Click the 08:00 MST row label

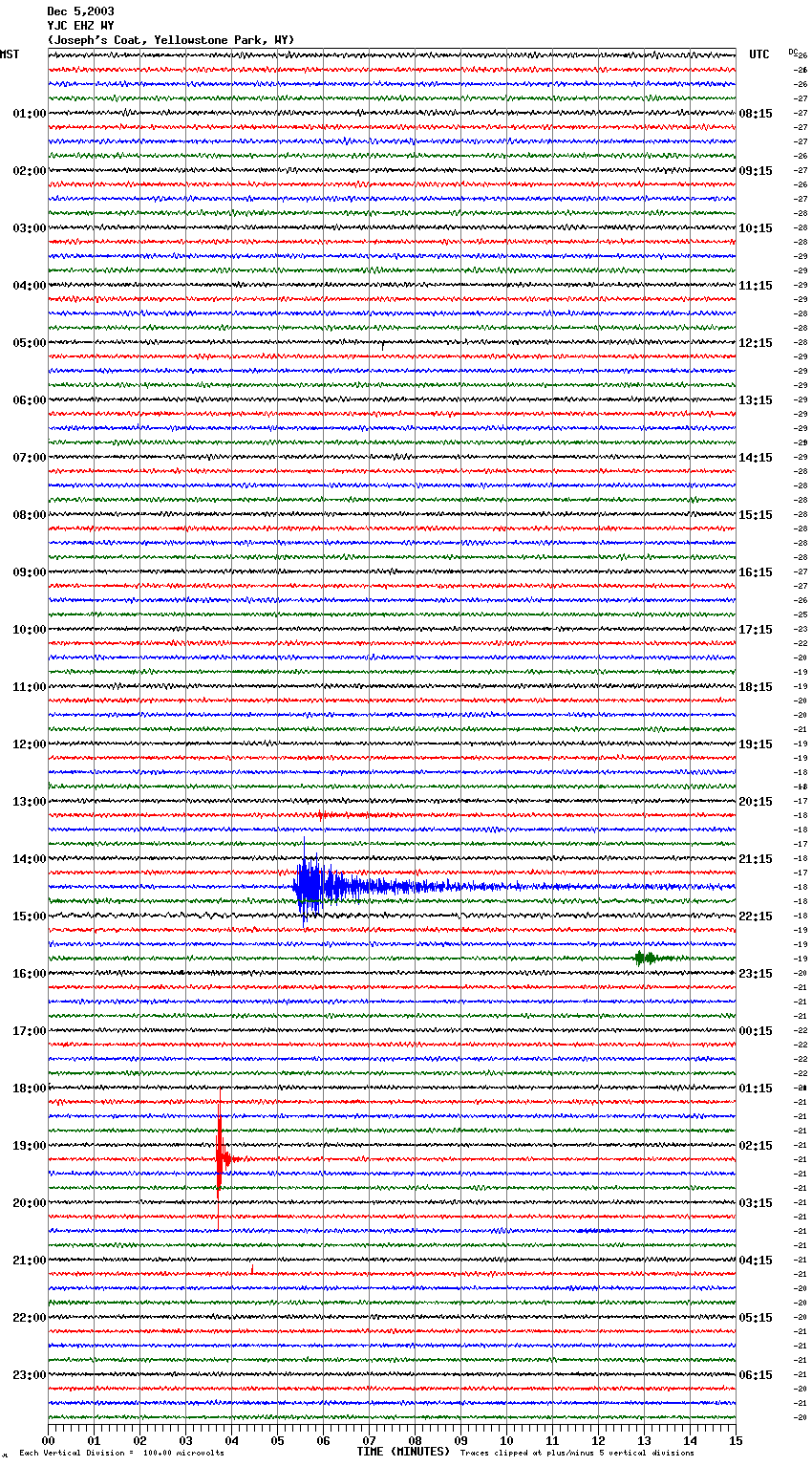coord(30,515)
